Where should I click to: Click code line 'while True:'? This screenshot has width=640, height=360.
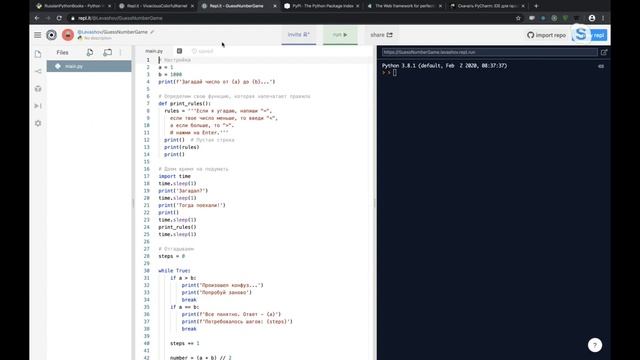coord(174,271)
